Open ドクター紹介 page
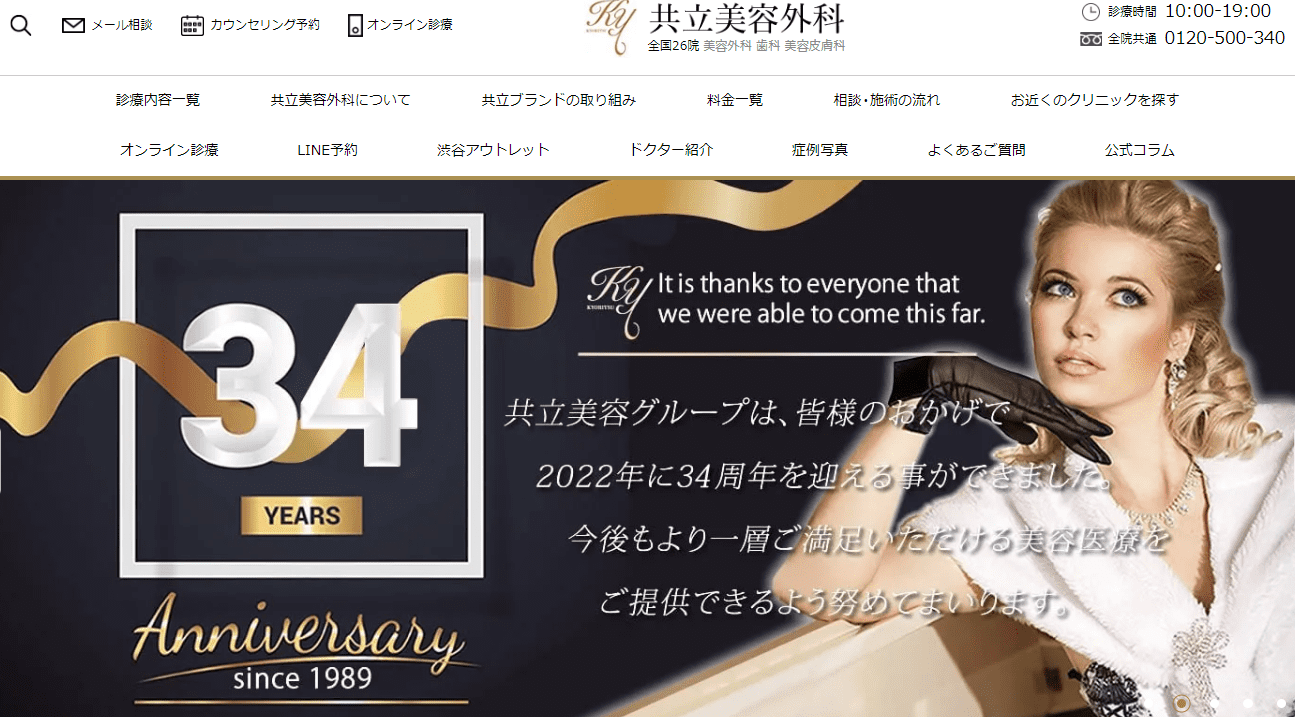Image resolution: width=1295 pixels, height=717 pixels. [x=671, y=150]
